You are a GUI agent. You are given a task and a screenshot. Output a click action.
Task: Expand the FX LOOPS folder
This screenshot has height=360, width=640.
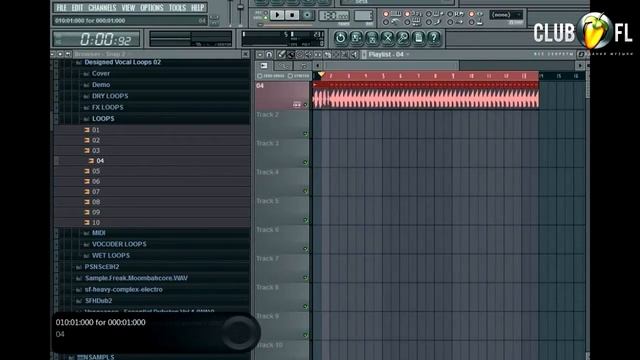pyautogui.click(x=107, y=107)
